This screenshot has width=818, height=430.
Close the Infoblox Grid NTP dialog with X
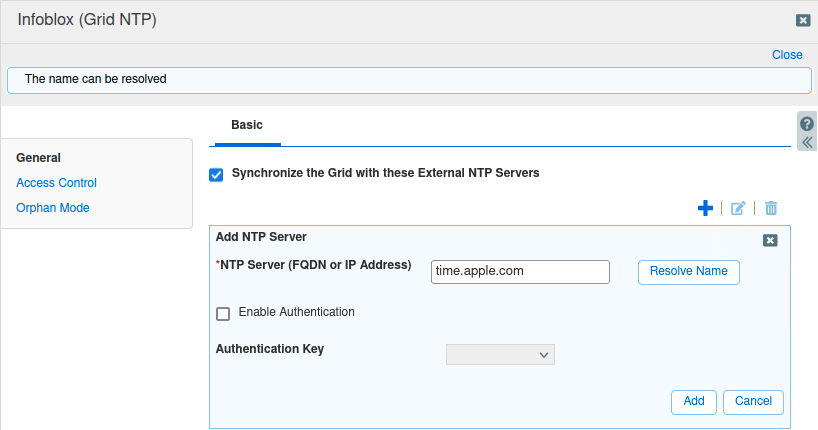802,20
